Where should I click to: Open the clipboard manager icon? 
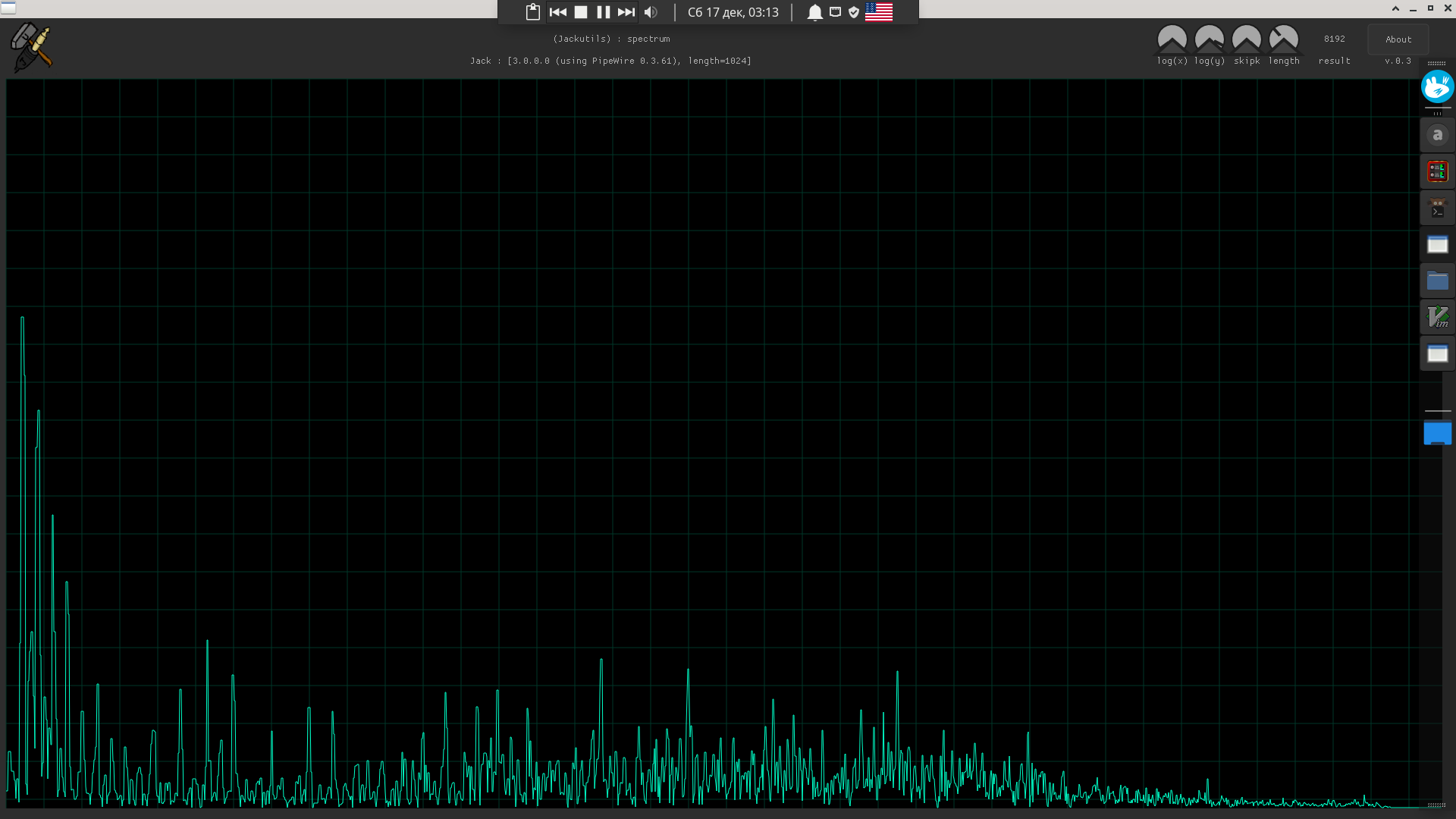tap(533, 12)
